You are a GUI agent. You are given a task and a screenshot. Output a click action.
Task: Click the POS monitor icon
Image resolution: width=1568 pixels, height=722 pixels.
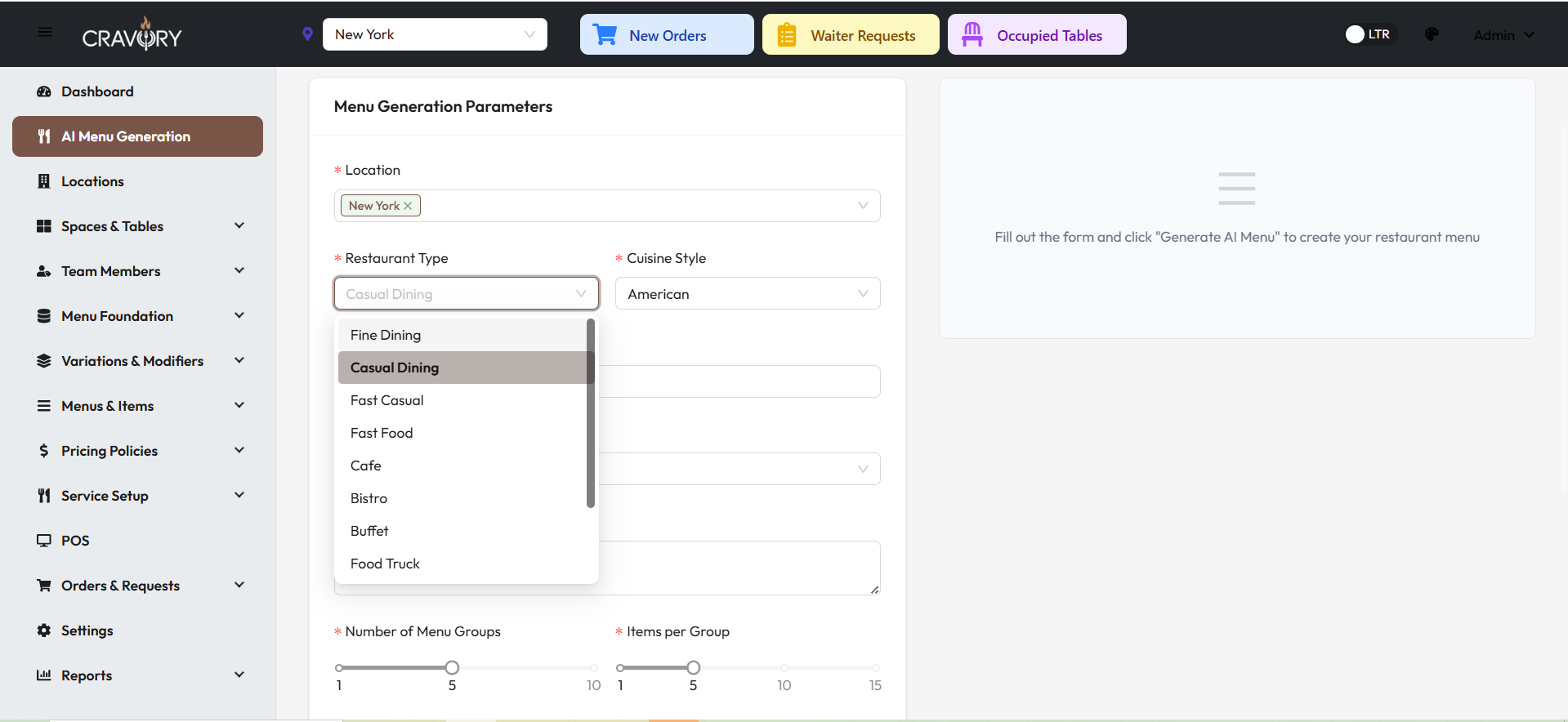click(x=44, y=541)
